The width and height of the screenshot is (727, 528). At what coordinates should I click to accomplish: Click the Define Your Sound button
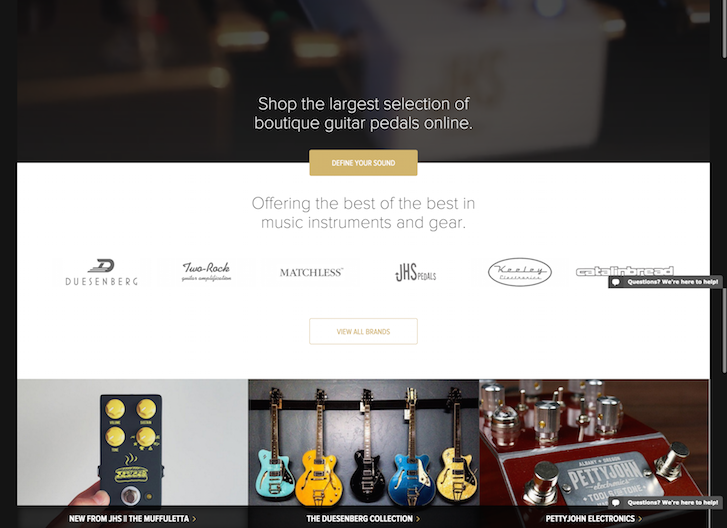pos(364,163)
